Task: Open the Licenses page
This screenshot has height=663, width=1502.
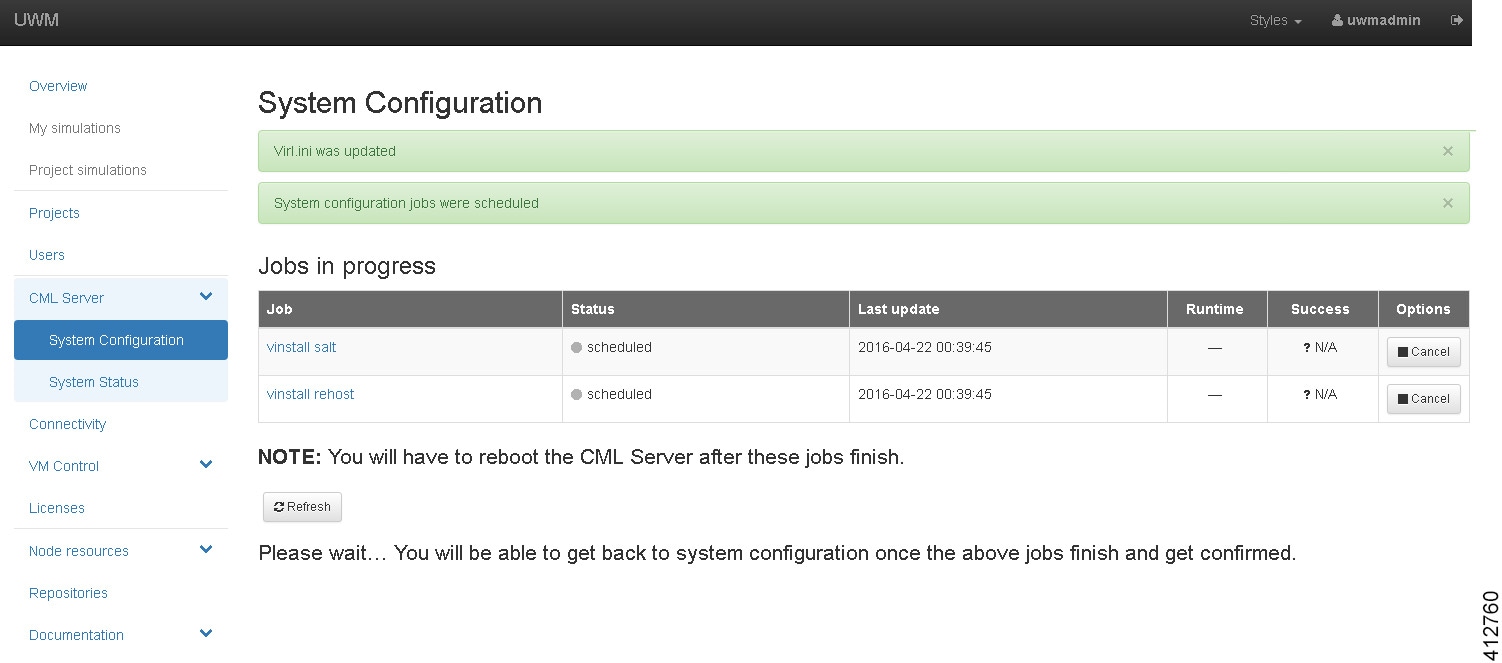Action: click(57, 508)
